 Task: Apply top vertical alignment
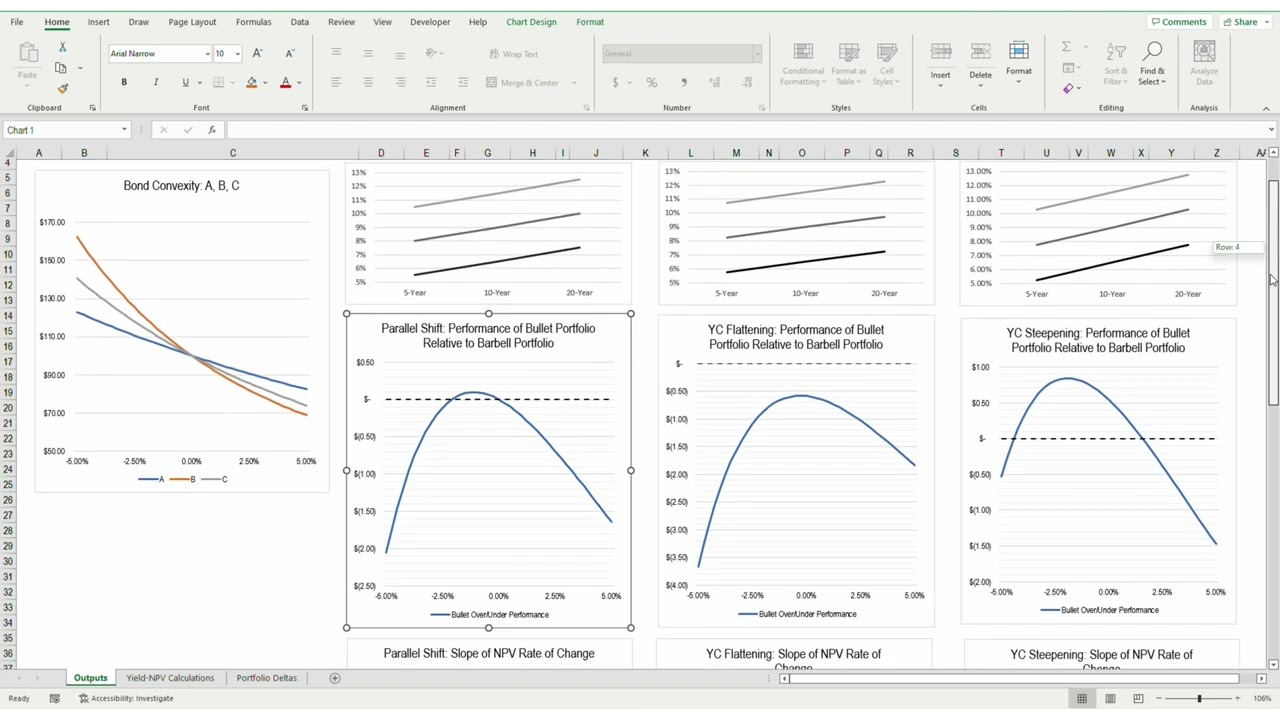[336, 53]
